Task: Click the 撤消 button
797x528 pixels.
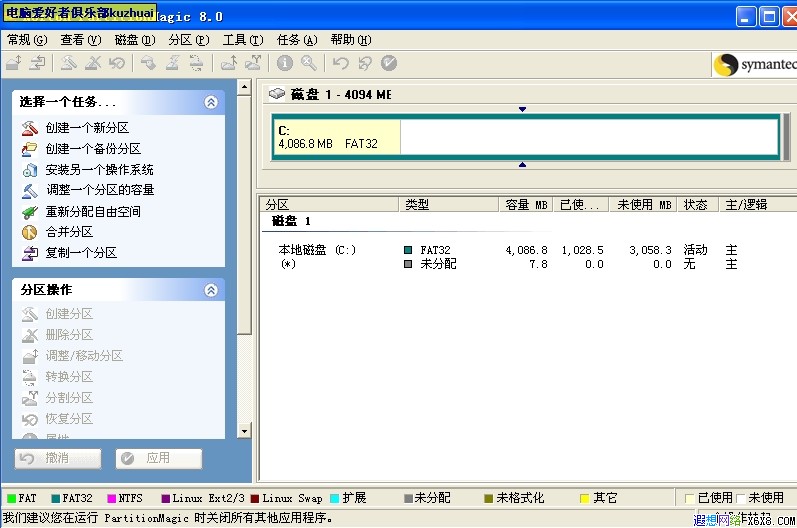Action: [57, 458]
